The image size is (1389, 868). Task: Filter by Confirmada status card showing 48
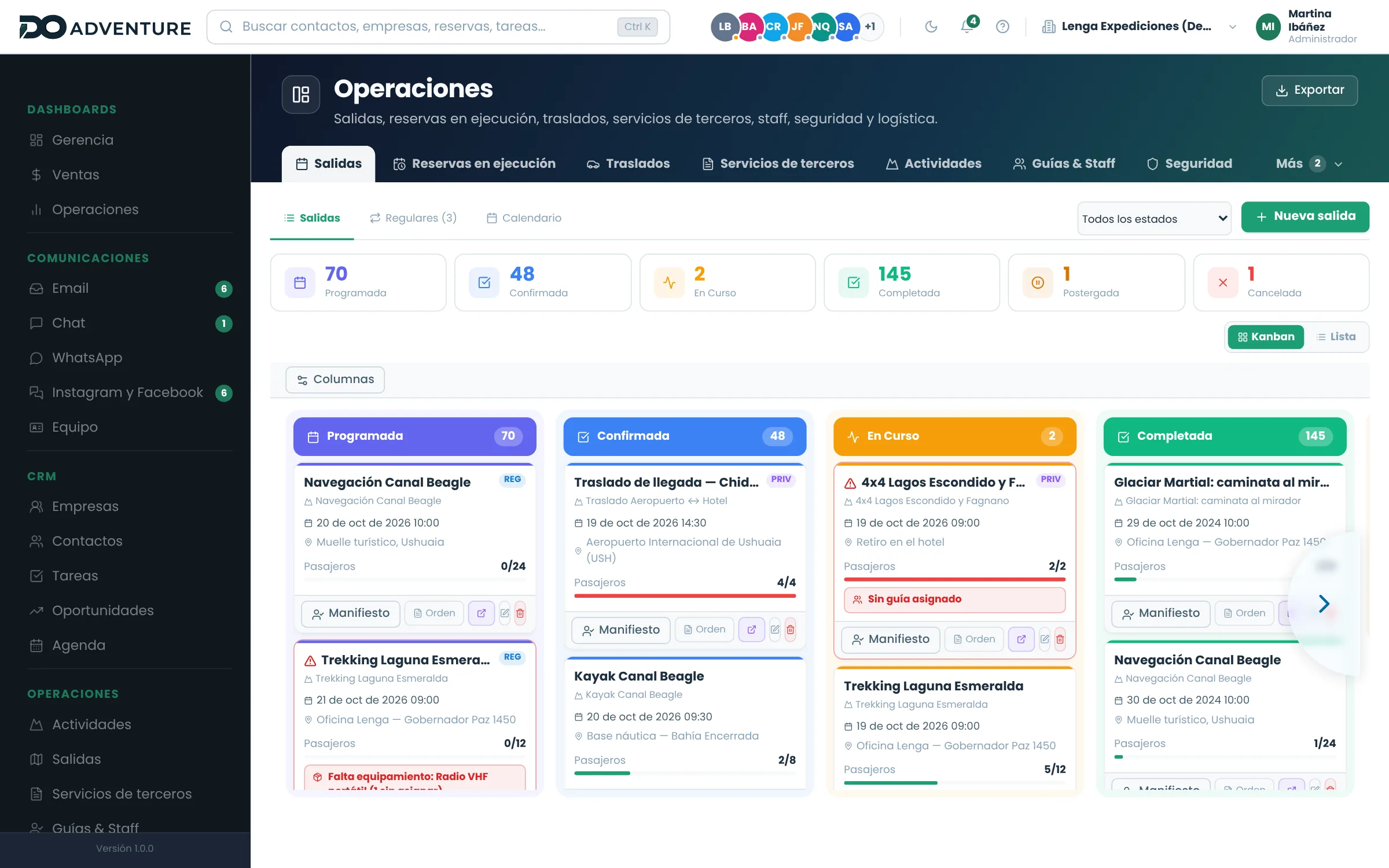coord(543,282)
